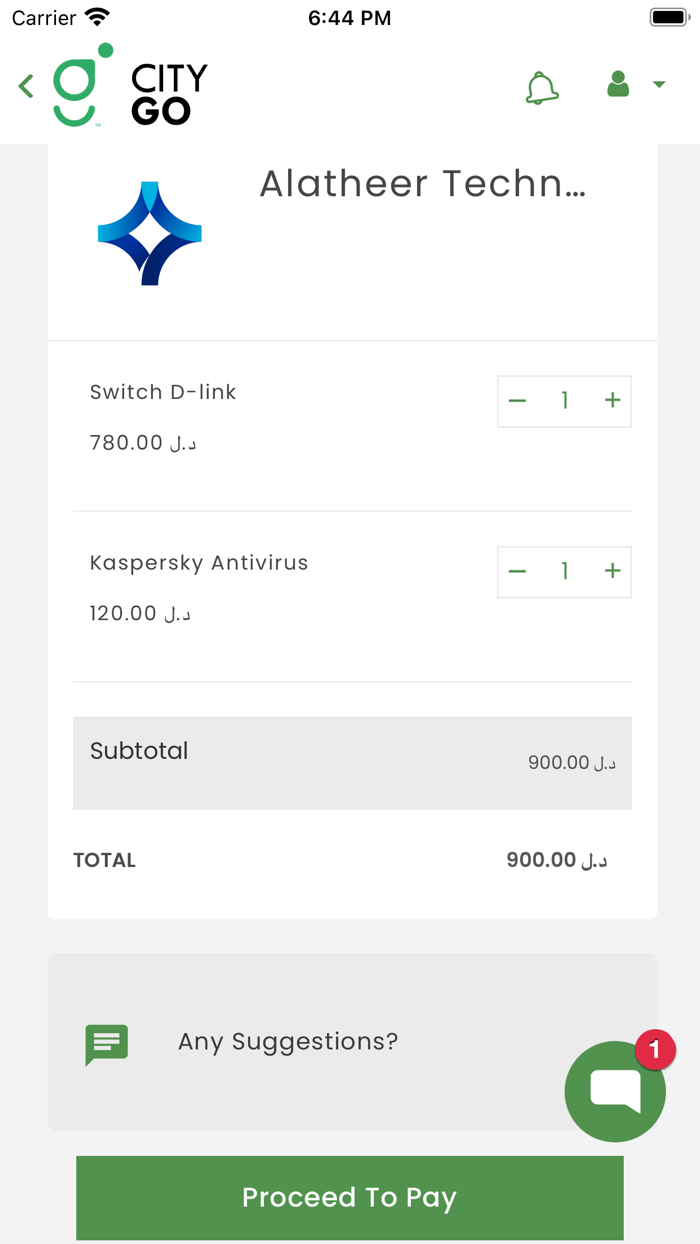Increase Switch D-link quantity
The width and height of the screenshot is (700, 1244).
point(613,401)
